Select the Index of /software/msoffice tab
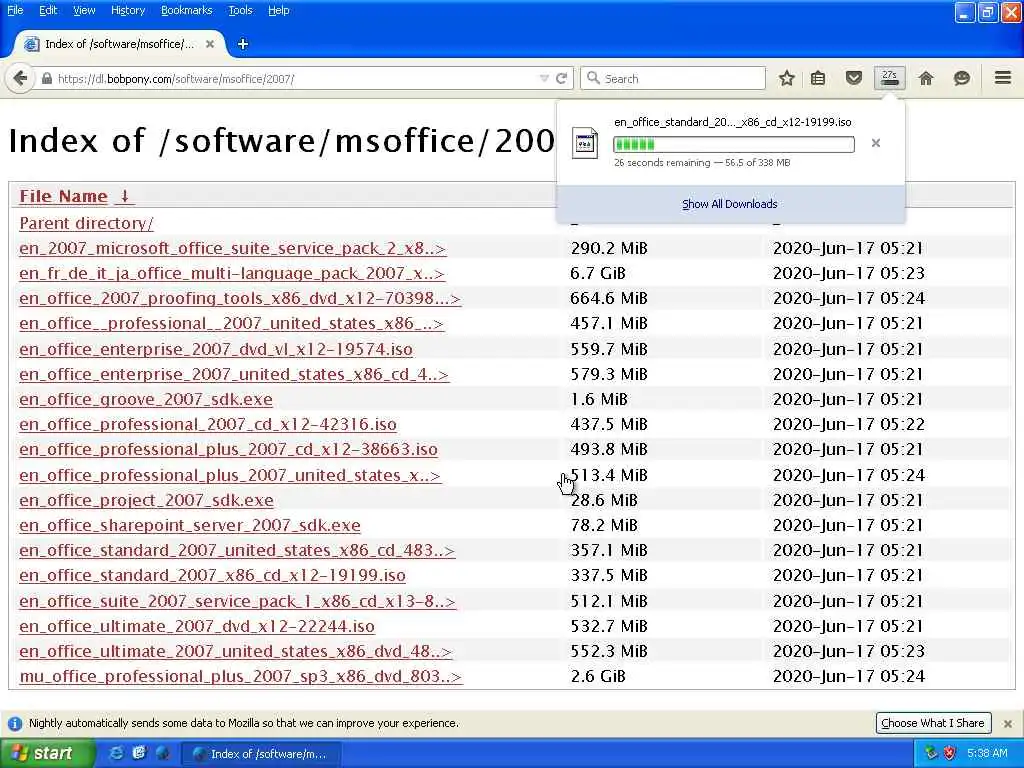Image resolution: width=1024 pixels, height=768 pixels. tap(119, 44)
